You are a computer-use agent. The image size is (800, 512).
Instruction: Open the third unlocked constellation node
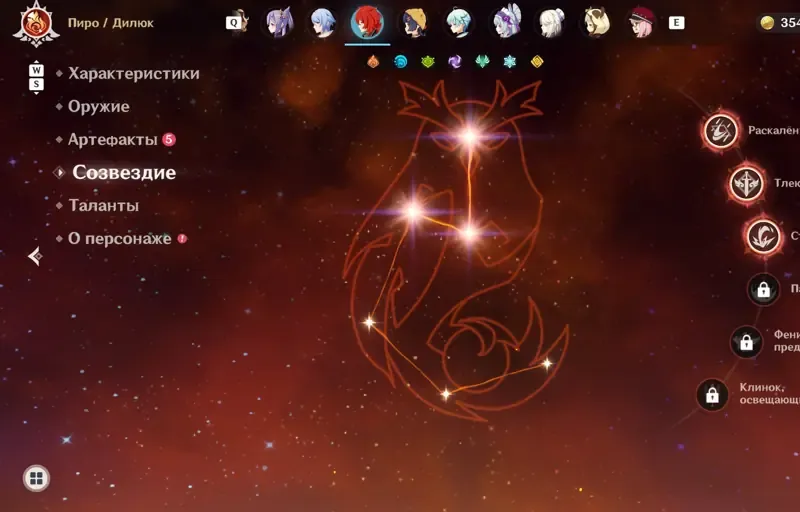764,237
